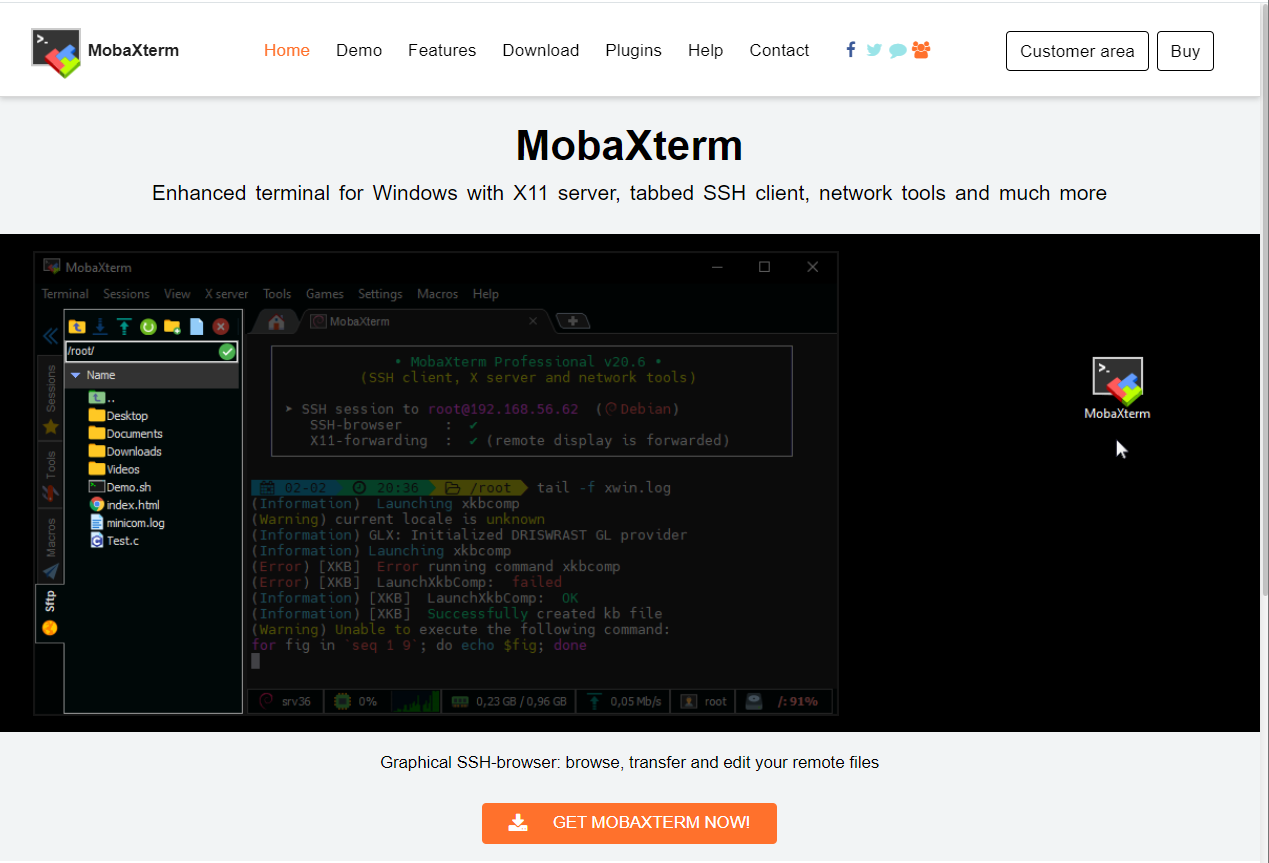Image resolution: width=1269 pixels, height=863 pixels.
Task: Click the Customer area button
Action: [x=1077, y=51]
